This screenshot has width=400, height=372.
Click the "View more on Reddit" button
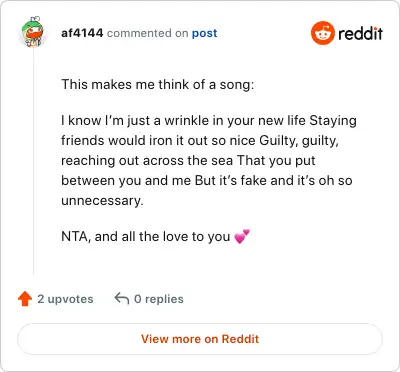point(200,339)
